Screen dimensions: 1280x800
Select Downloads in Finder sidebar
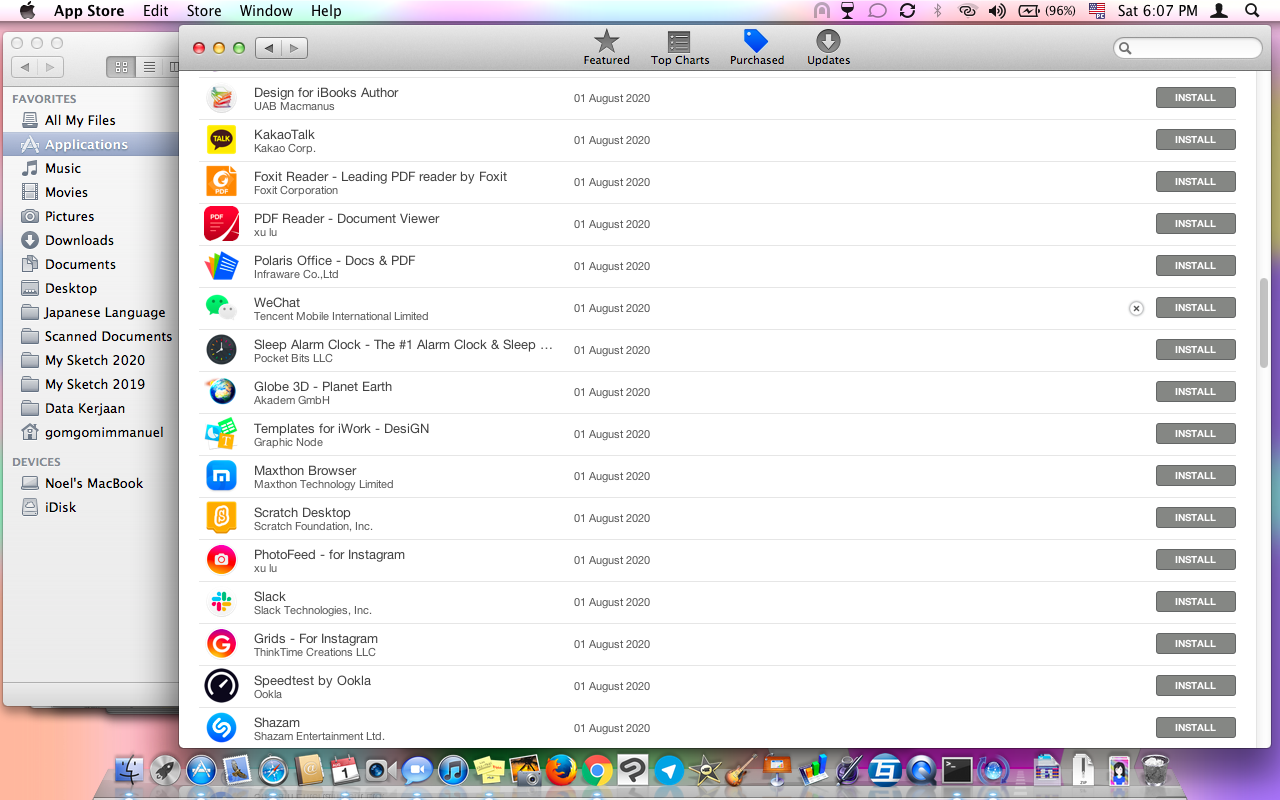click(91, 240)
